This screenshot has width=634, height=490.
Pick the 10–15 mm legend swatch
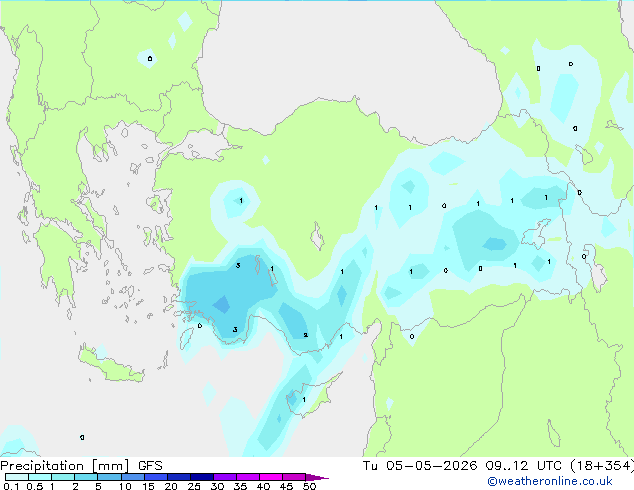(132, 477)
